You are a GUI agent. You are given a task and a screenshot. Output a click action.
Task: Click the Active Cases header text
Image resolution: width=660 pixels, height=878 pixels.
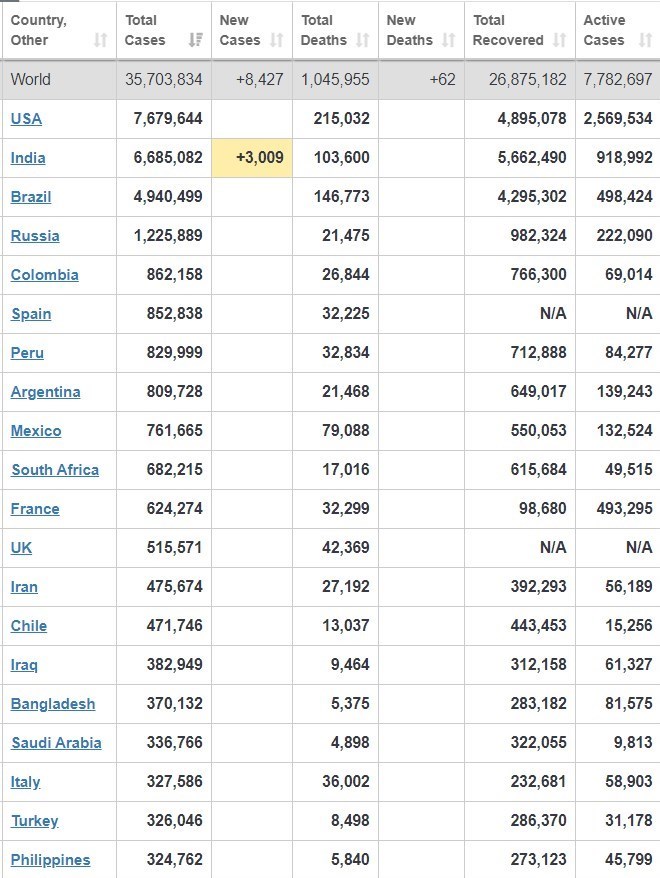(x=604, y=30)
